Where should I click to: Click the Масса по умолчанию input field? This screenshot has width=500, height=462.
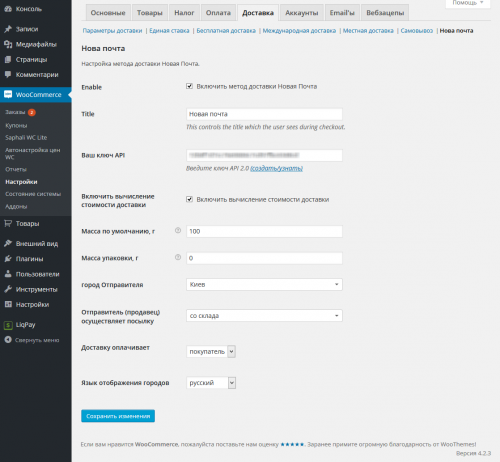point(264,231)
